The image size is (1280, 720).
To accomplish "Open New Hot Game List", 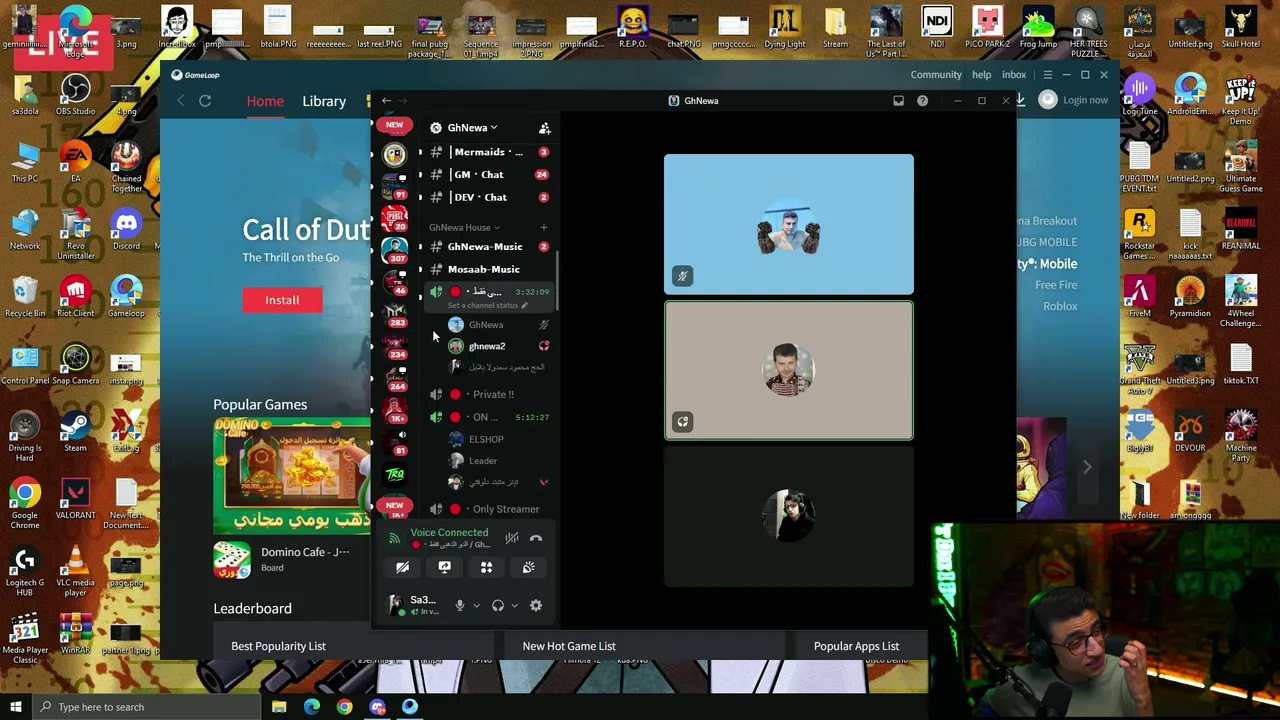I will [569, 646].
